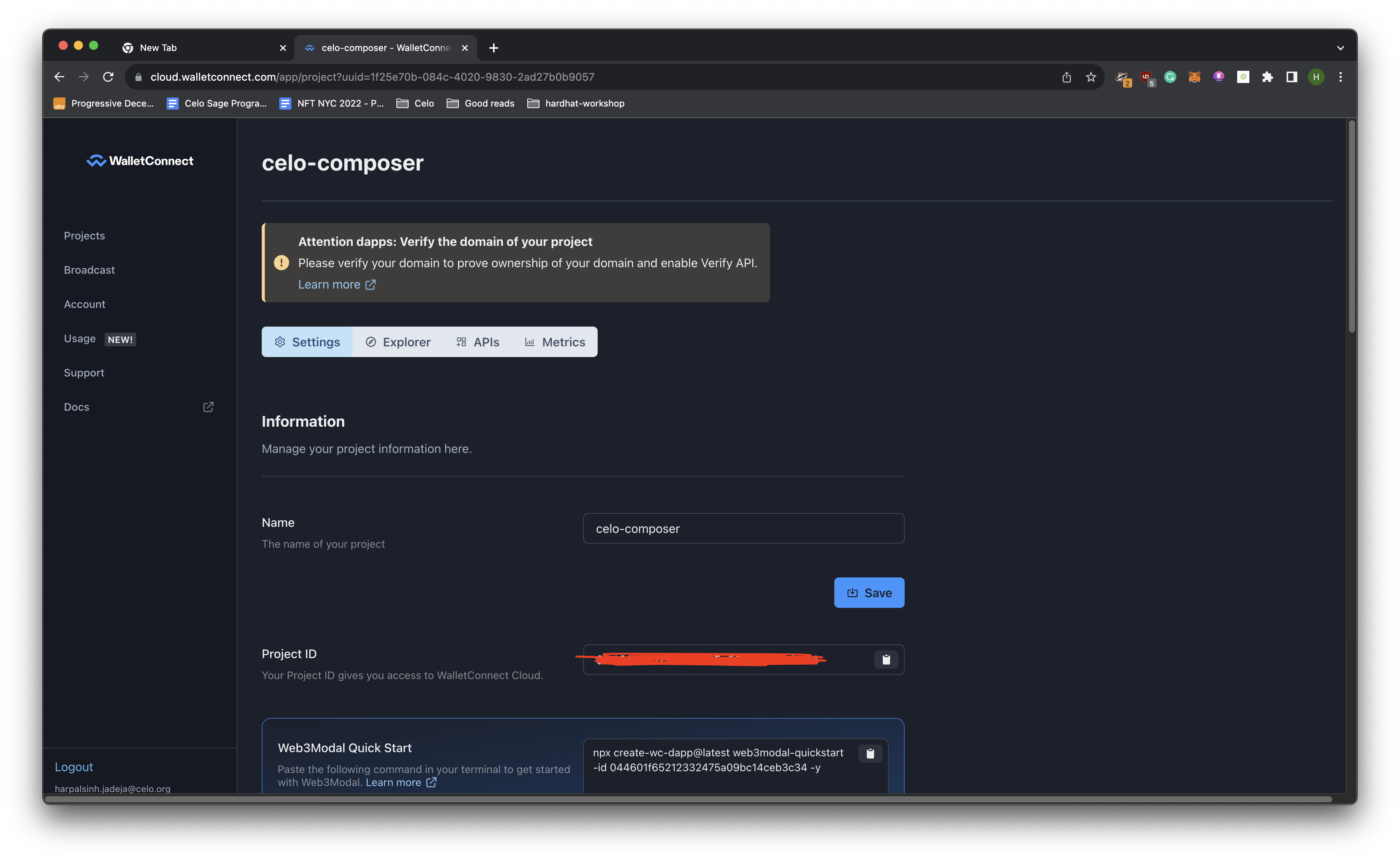1400x861 pixels.
Task: Open the Celo bookmarks folder
Action: (x=415, y=103)
